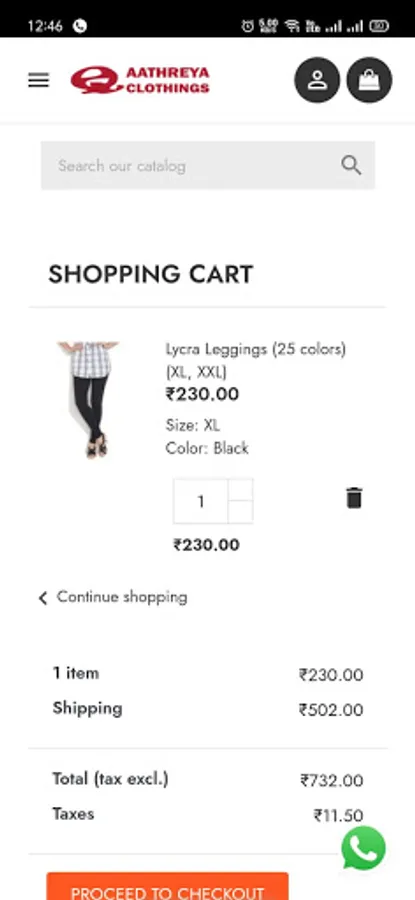Follow the Continue shopping link
415x900 pixels.
click(x=122, y=597)
